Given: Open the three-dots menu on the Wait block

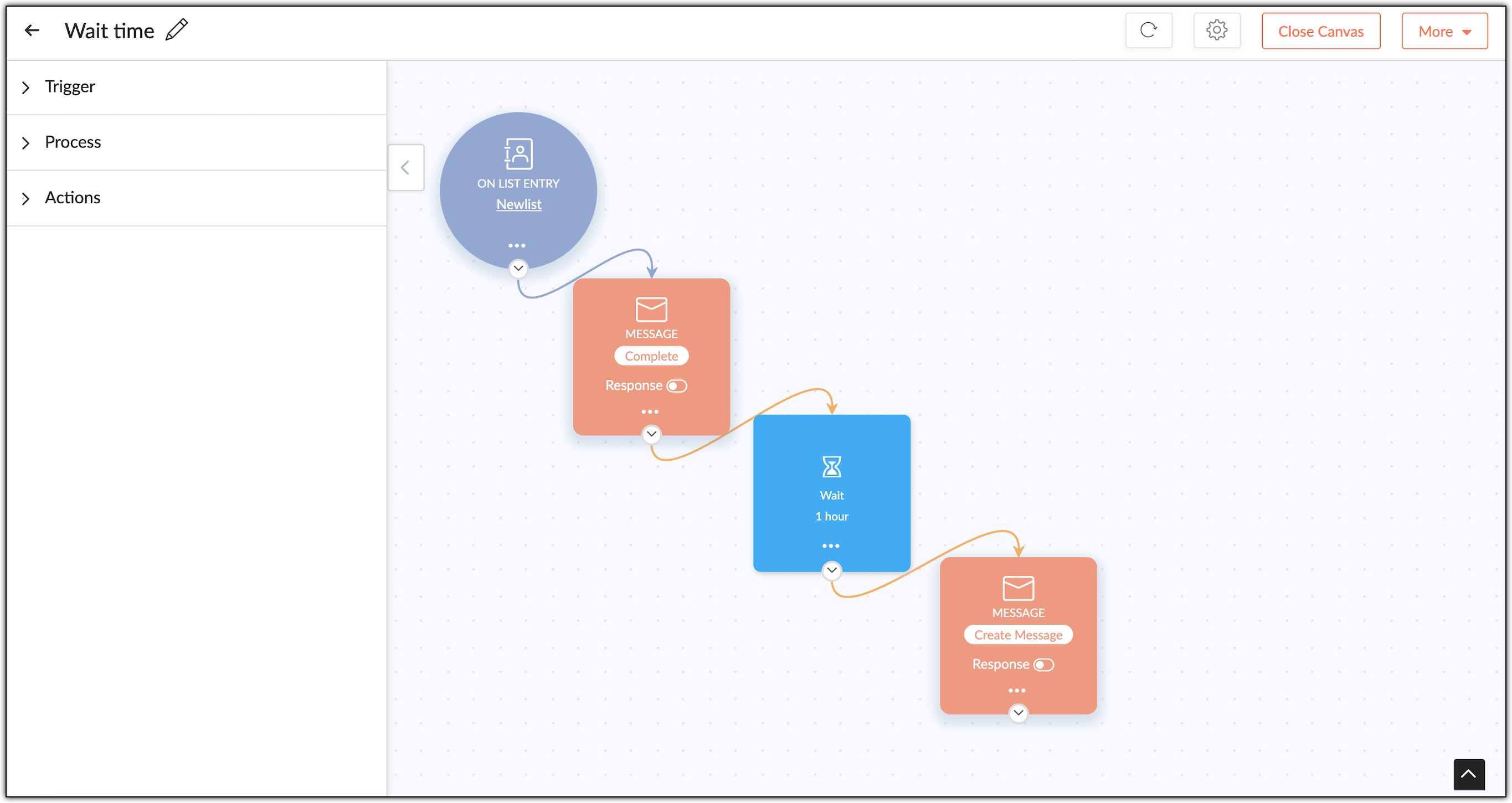Looking at the screenshot, I should point(831,546).
